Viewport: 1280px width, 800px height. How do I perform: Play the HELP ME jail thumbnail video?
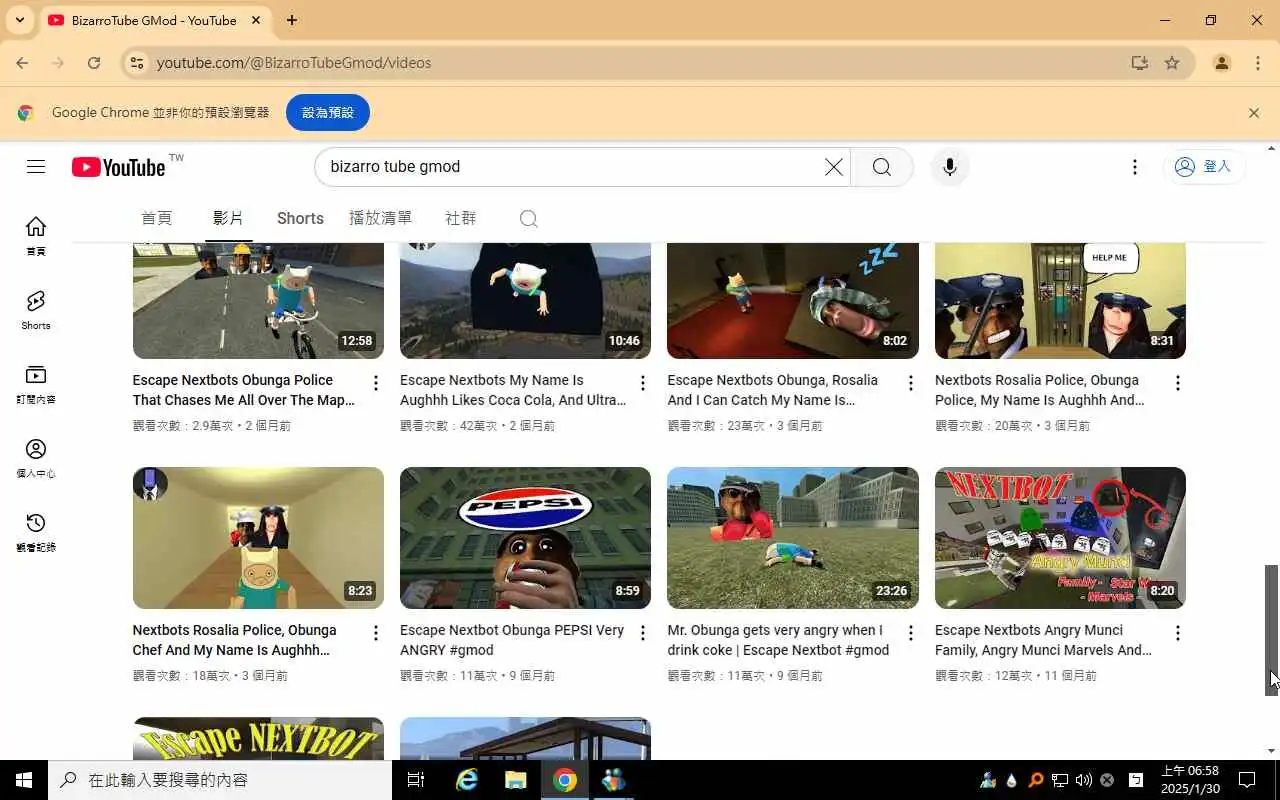pos(1060,300)
